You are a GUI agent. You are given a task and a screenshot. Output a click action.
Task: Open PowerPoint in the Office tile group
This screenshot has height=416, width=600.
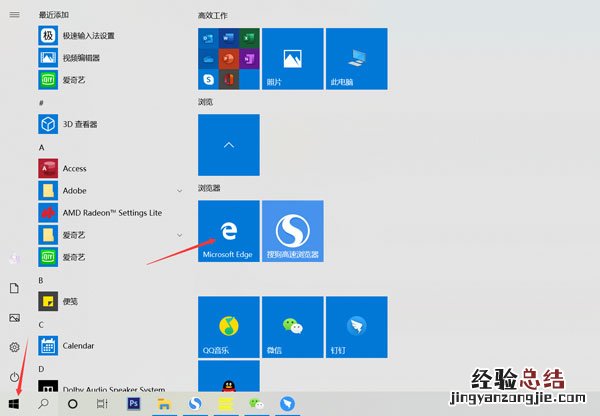point(228,57)
